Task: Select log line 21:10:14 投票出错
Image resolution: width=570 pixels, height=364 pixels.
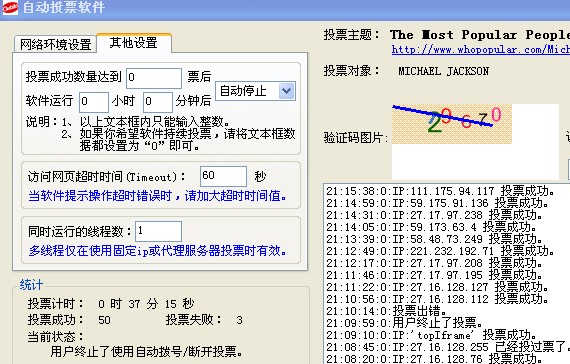Action: tap(386, 311)
